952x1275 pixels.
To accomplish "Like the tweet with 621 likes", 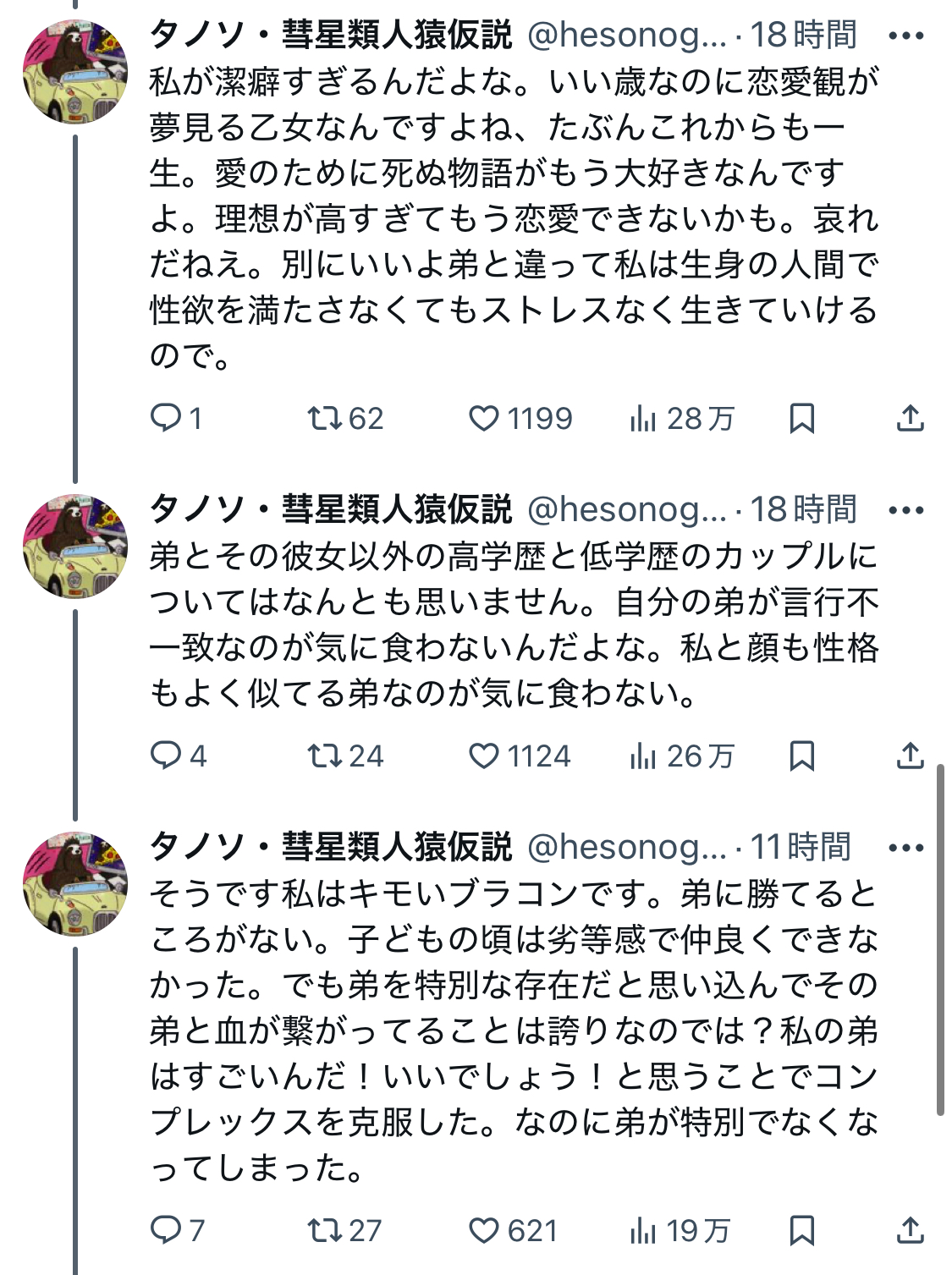I will 484,1230.
